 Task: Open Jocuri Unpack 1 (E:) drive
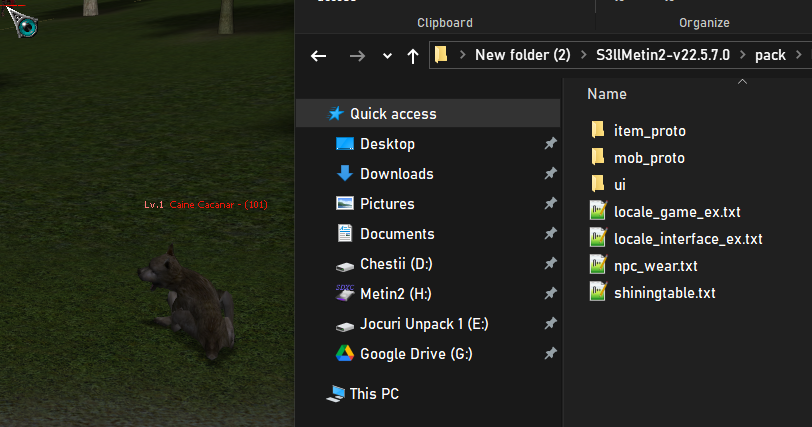click(x=424, y=324)
